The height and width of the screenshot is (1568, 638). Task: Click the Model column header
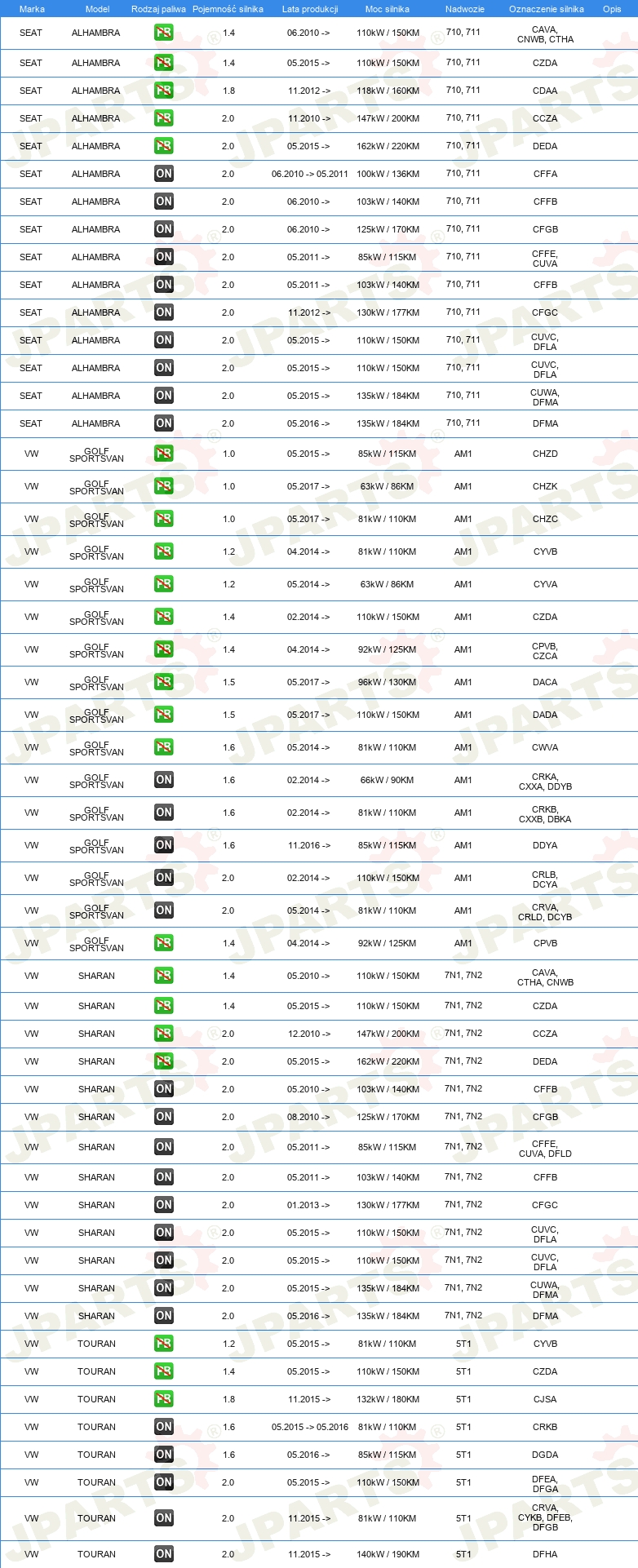[97, 9]
